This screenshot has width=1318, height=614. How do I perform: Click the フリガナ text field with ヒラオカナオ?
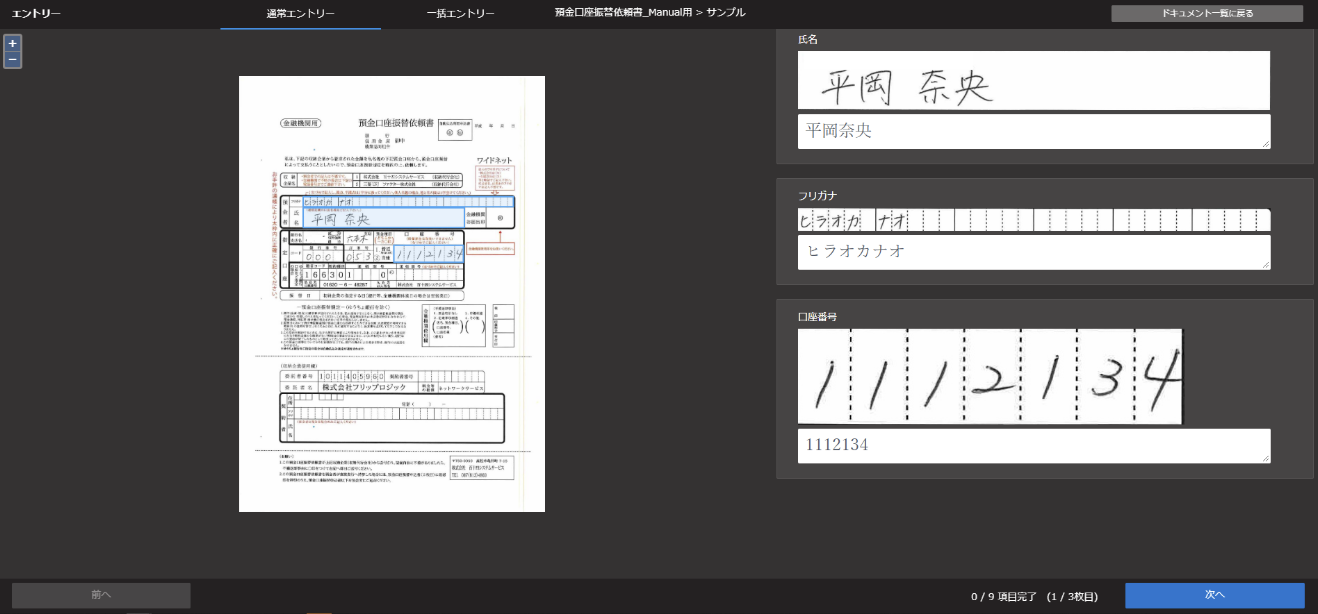point(1033,252)
